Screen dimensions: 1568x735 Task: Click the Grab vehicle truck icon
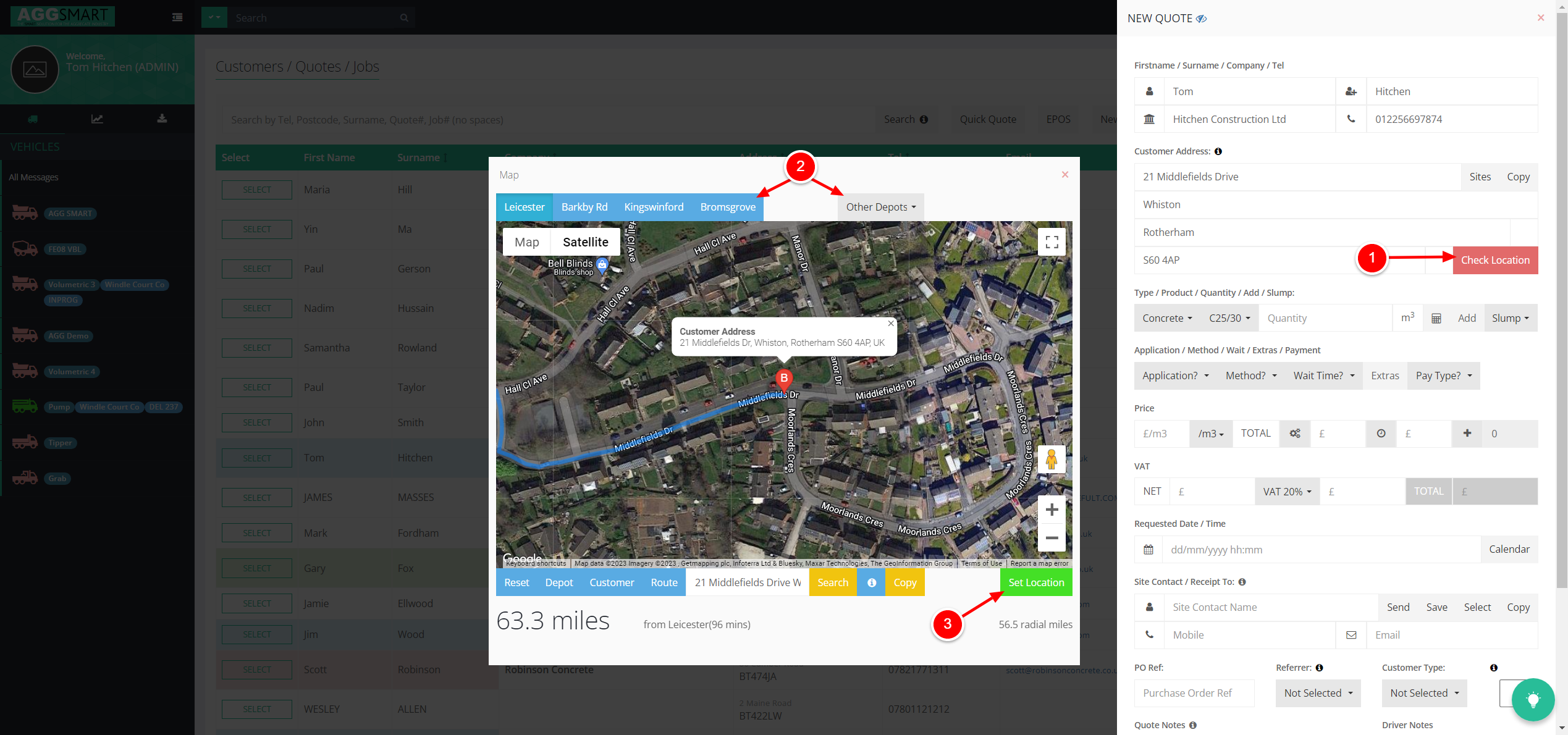(x=25, y=478)
